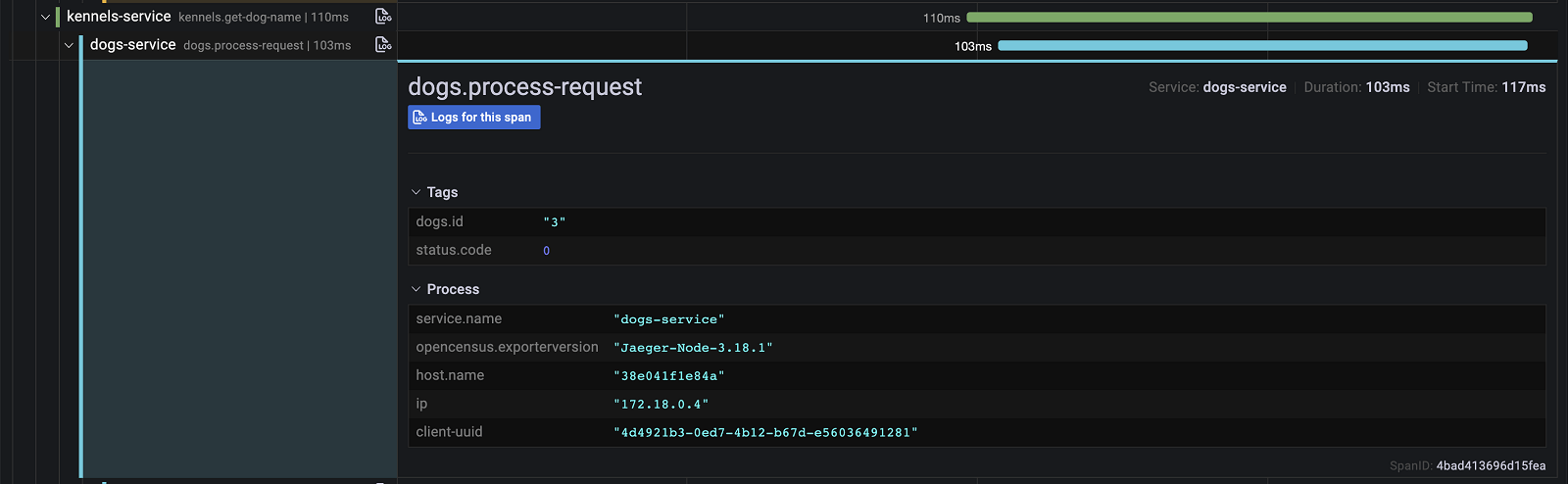Select the blue dogs-service timeline bar
This screenshot has width=1568, height=484.
coord(1262,46)
